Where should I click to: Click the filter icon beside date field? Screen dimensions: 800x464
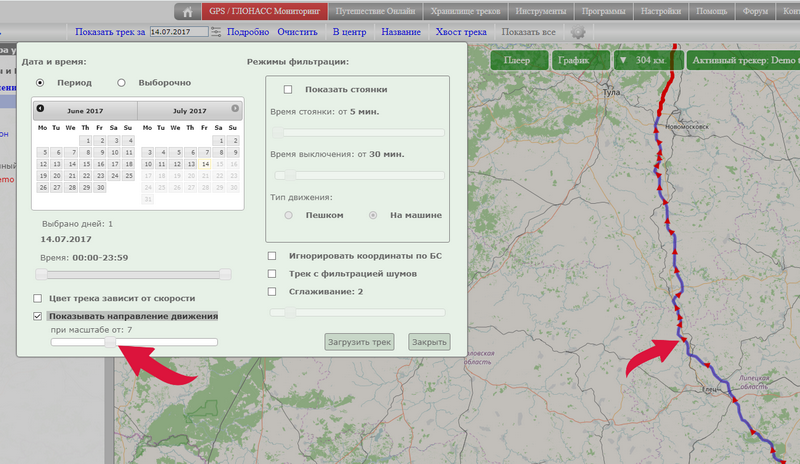[x=216, y=32]
